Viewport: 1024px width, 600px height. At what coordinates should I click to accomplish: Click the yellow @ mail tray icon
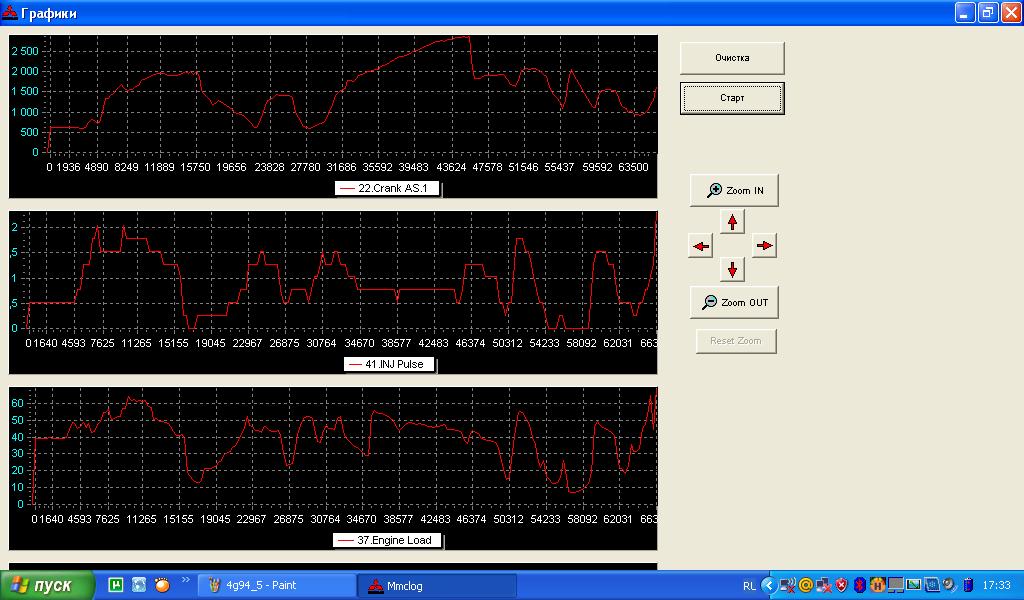pos(806,586)
